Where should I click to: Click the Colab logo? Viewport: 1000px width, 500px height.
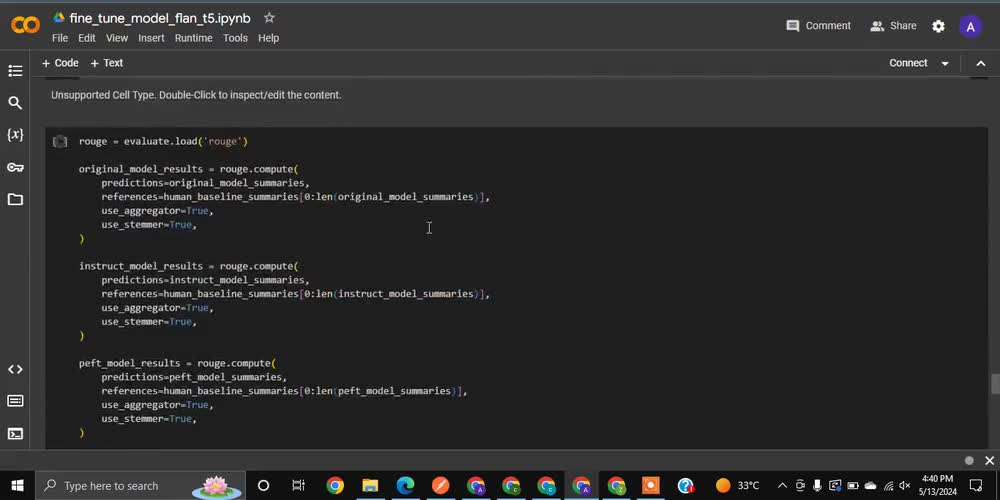(x=26, y=26)
